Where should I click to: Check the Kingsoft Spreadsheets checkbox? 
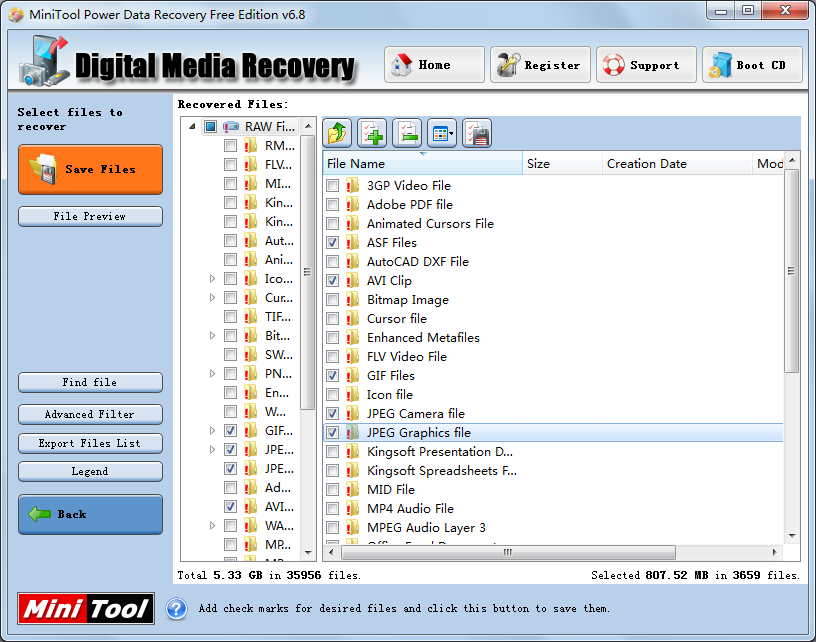pos(333,471)
